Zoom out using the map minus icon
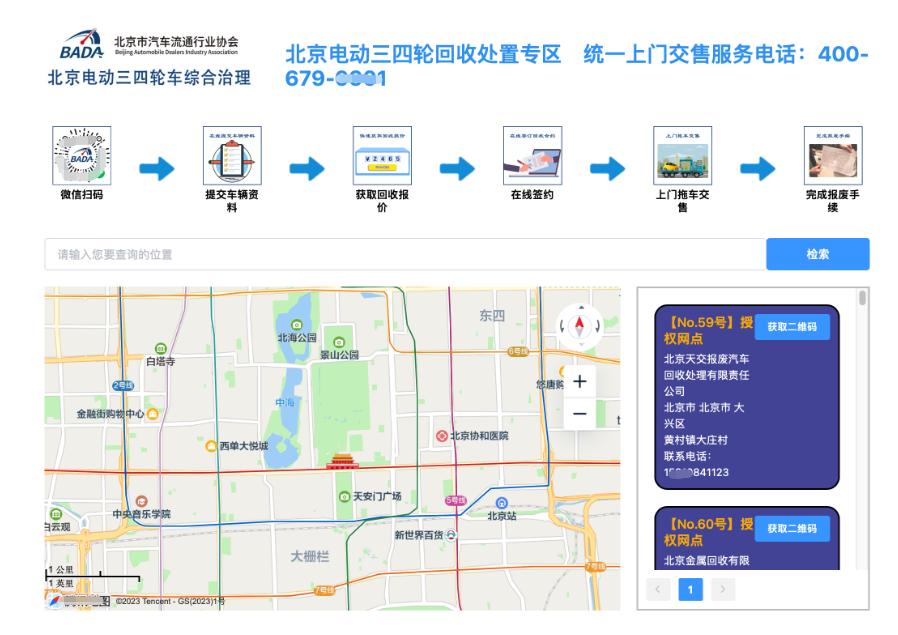The height and width of the screenshot is (635, 898). [581, 412]
